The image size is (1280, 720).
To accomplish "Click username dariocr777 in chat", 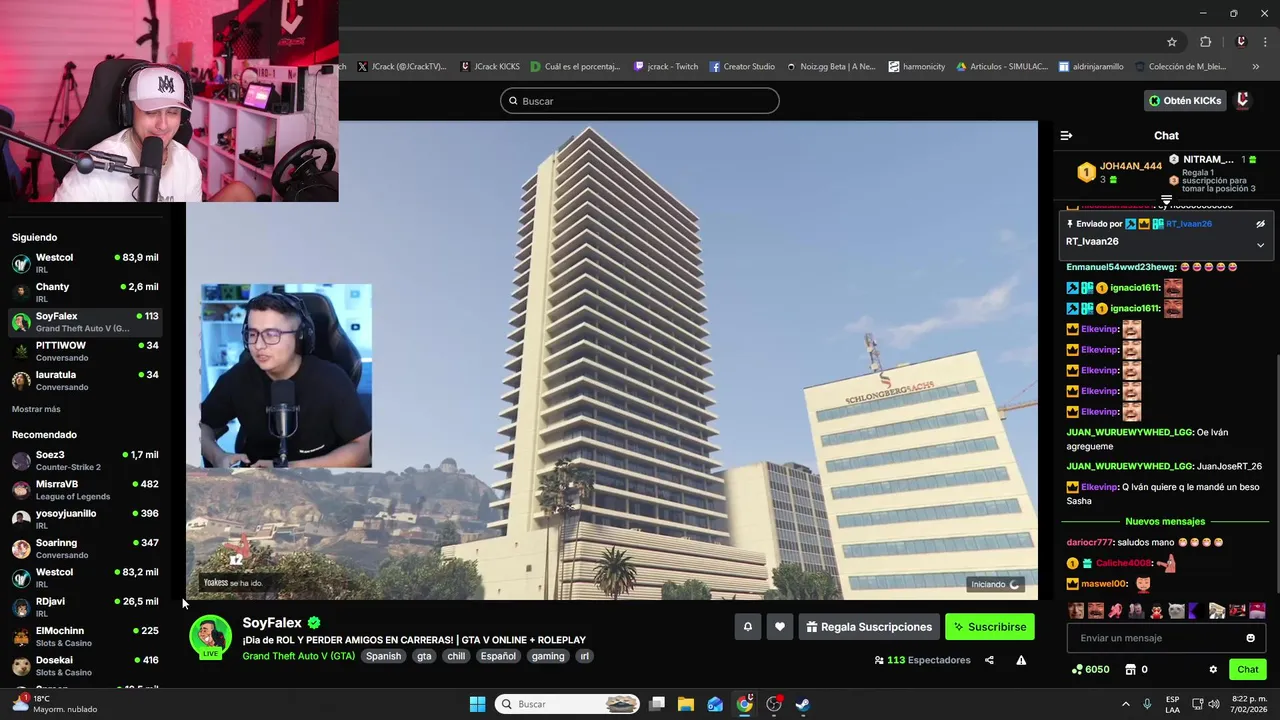I will [1089, 542].
